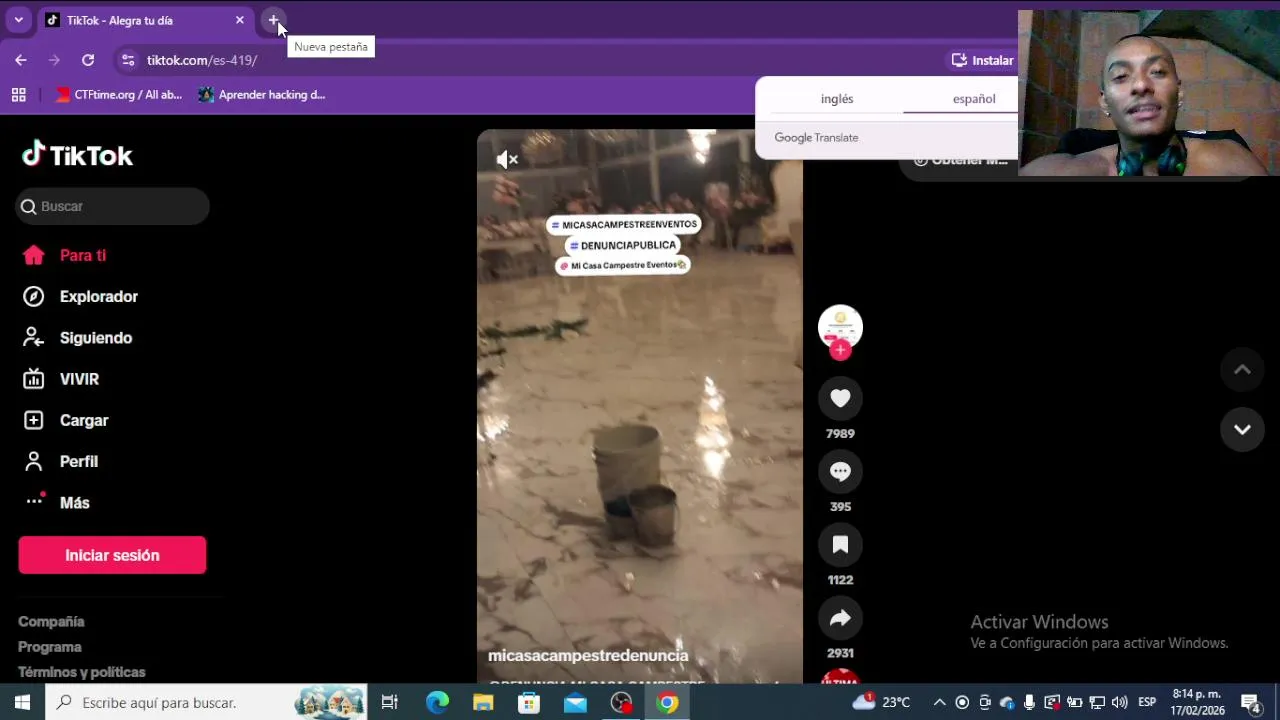Switch to Chrome on the taskbar
This screenshot has width=1280, height=720.
667,702
